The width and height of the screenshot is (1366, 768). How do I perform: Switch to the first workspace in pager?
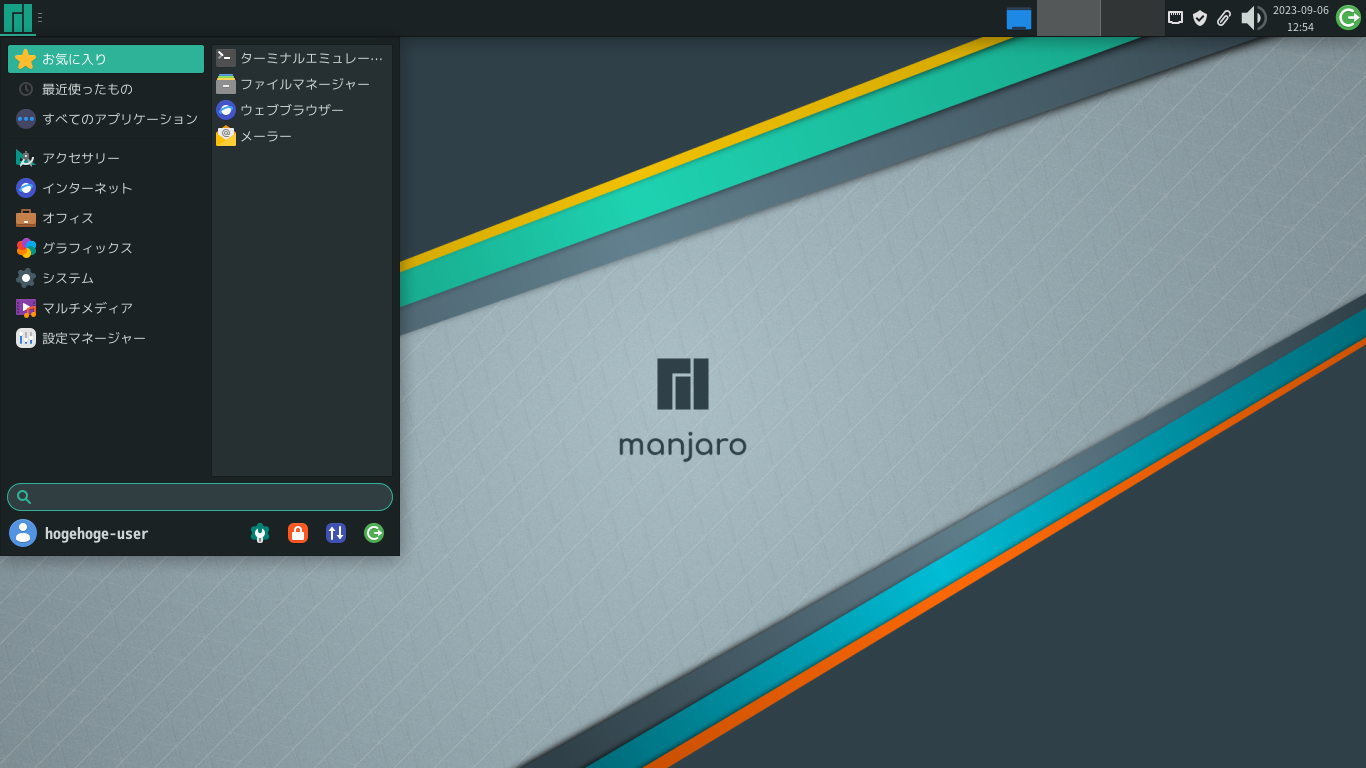(x=1068, y=18)
